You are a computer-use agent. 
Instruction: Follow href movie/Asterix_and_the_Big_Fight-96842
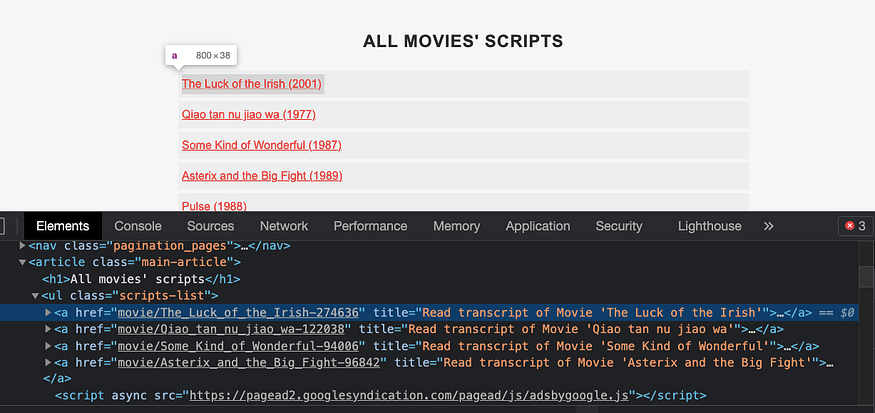coord(249,363)
